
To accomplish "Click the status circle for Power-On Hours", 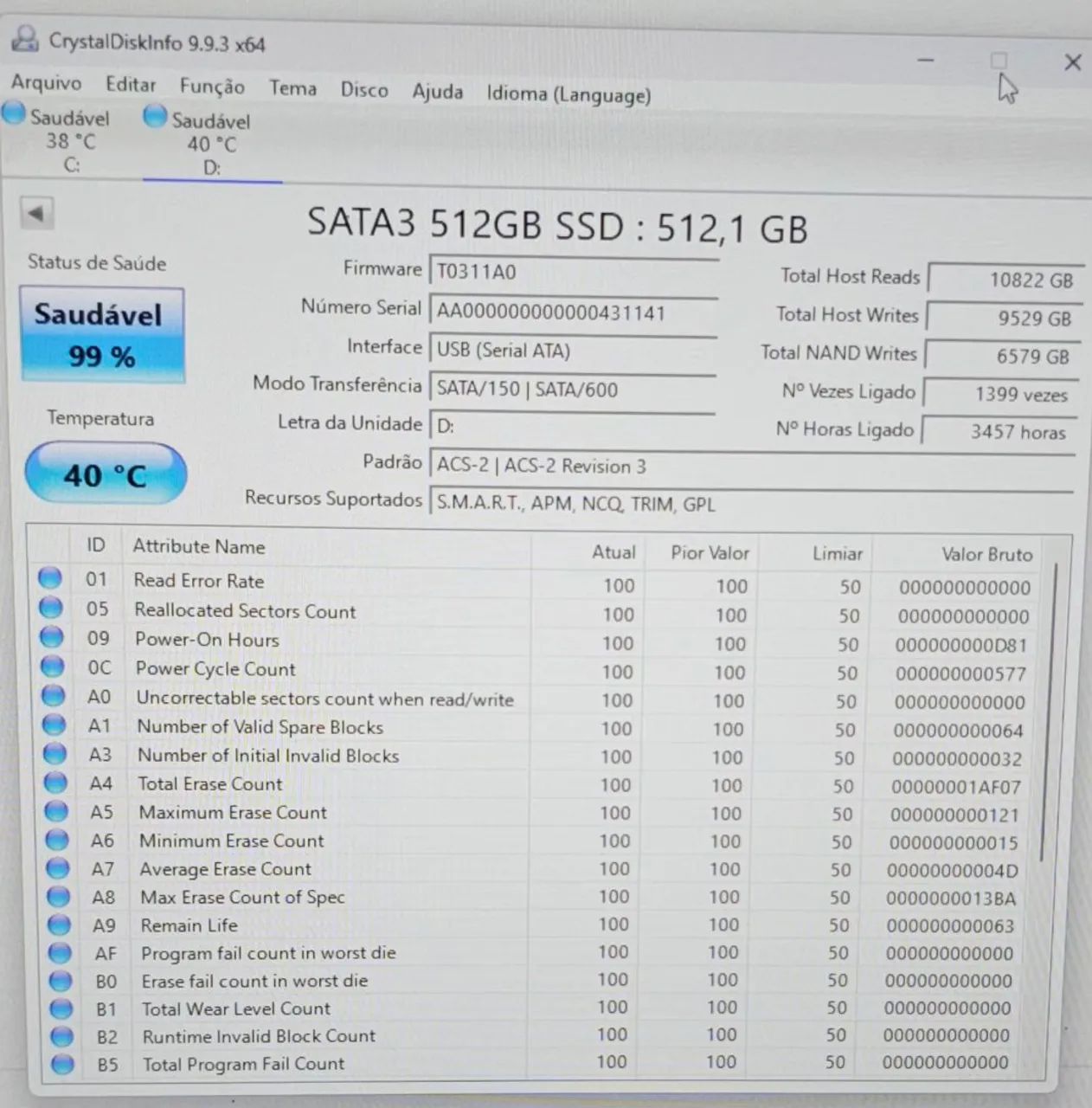I will 52,637.
